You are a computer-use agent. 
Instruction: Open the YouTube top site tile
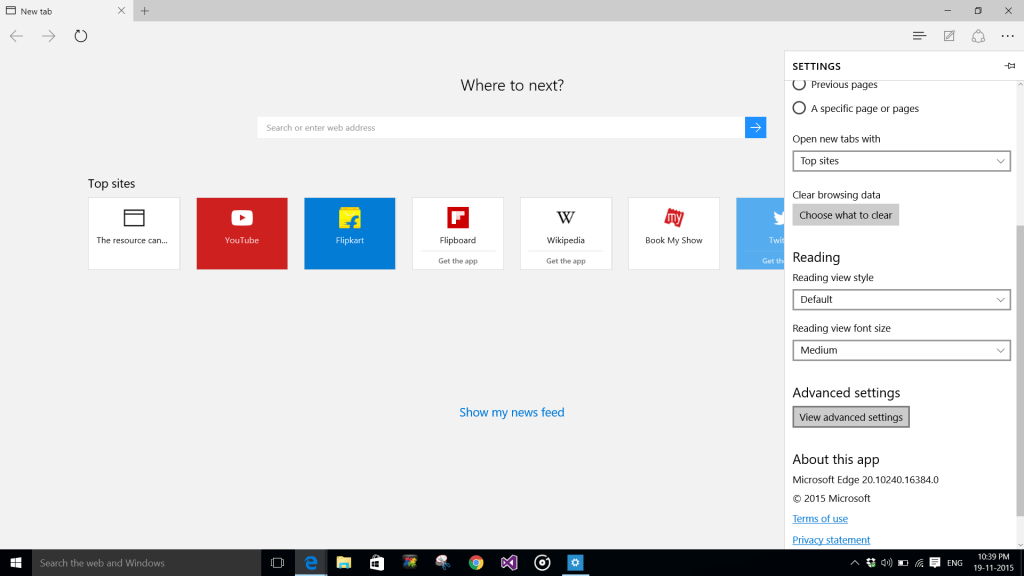tap(242, 233)
